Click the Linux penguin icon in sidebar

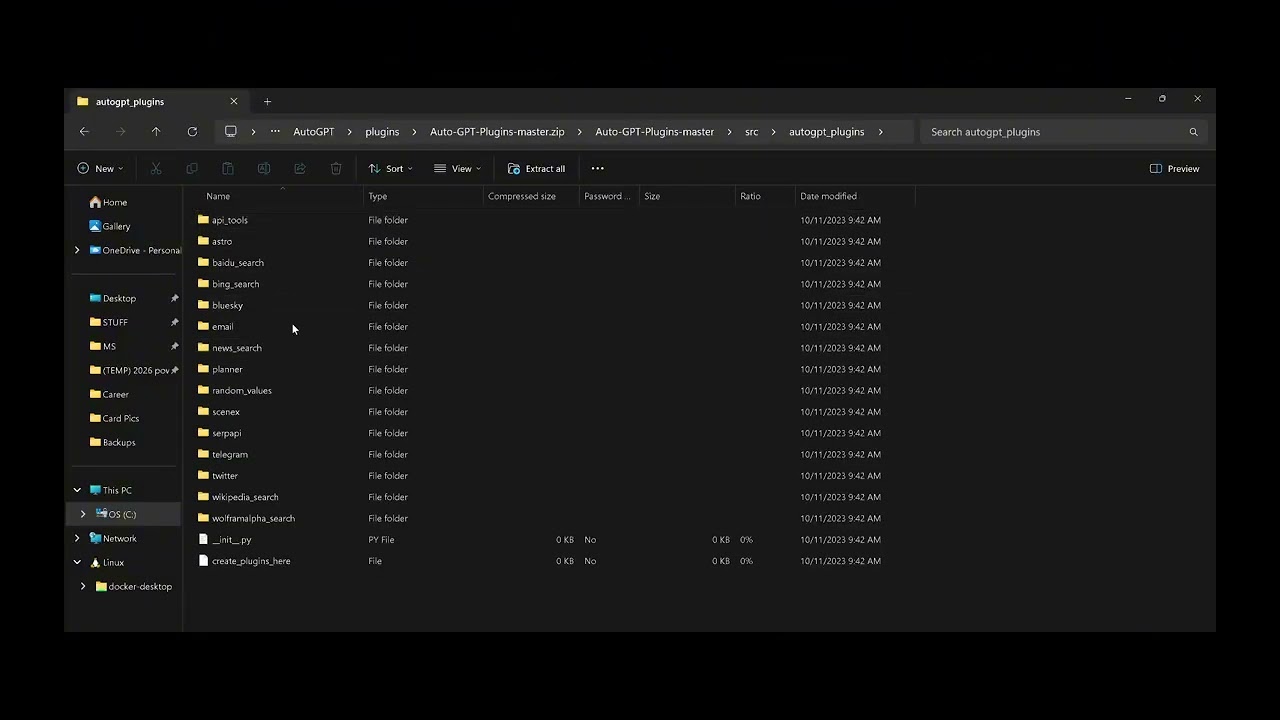click(96, 562)
